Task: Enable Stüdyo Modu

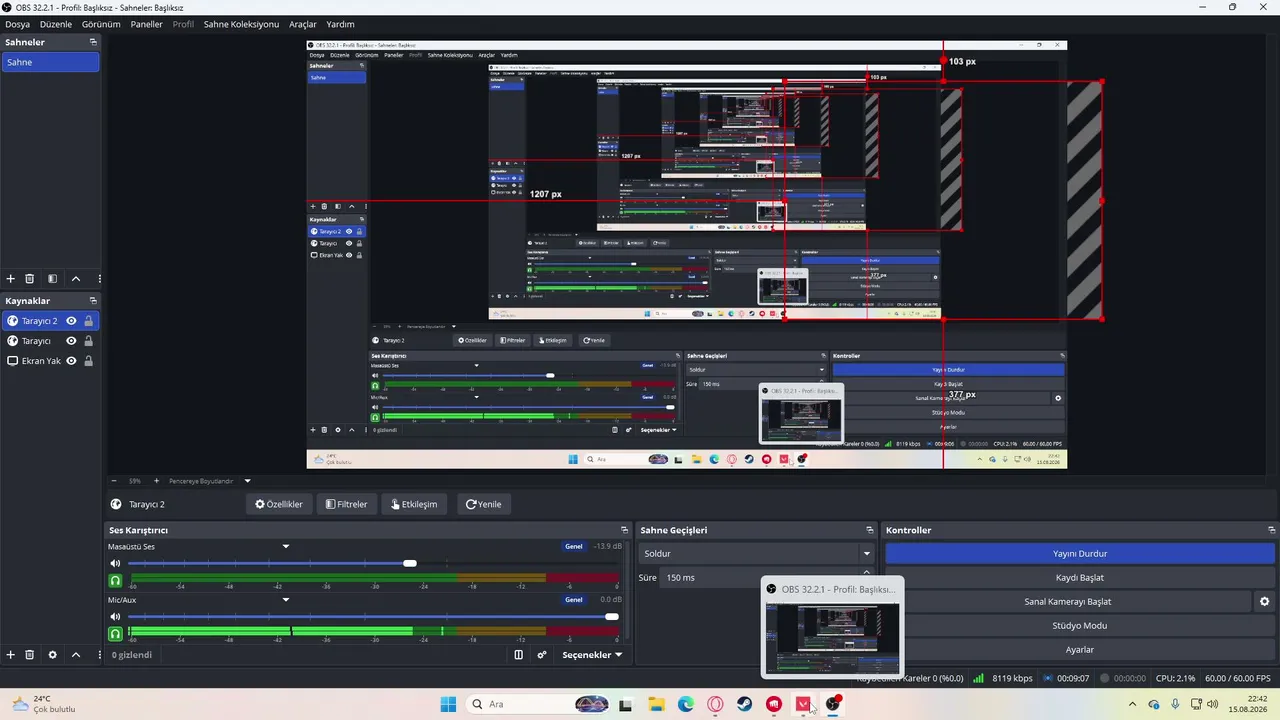Action: [1080, 626]
